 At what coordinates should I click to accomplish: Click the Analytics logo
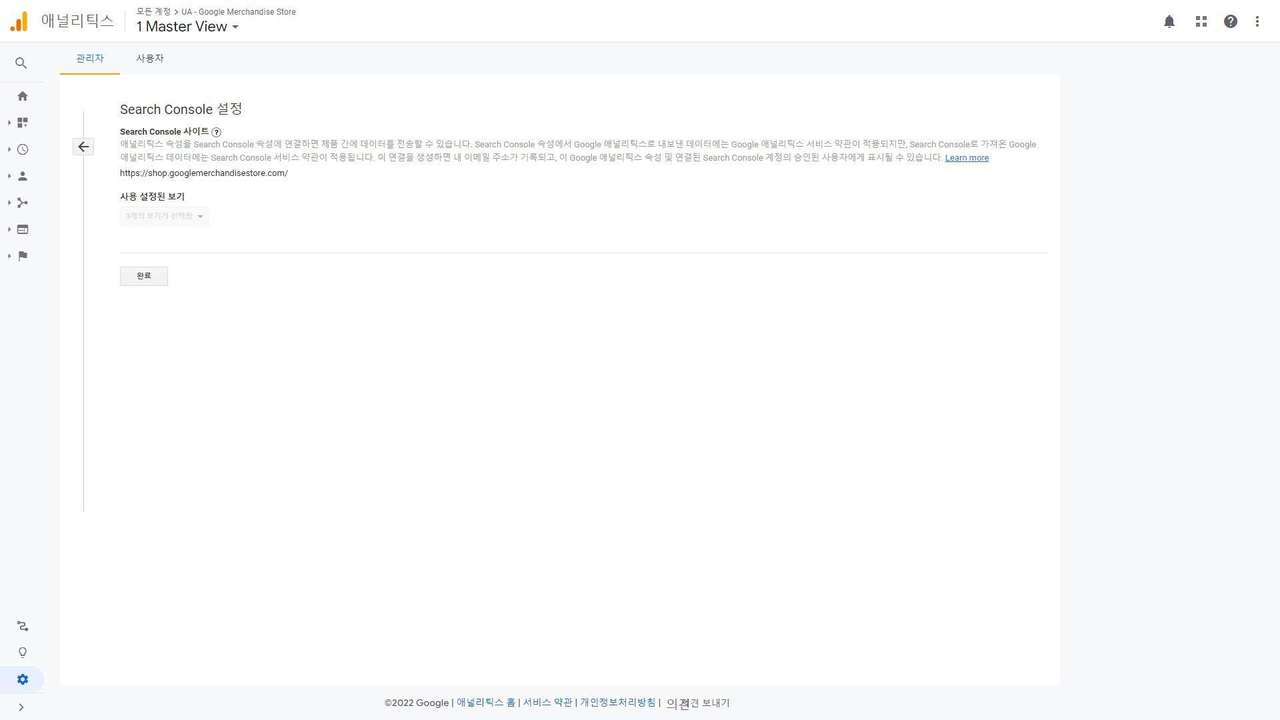coord(19,21)
